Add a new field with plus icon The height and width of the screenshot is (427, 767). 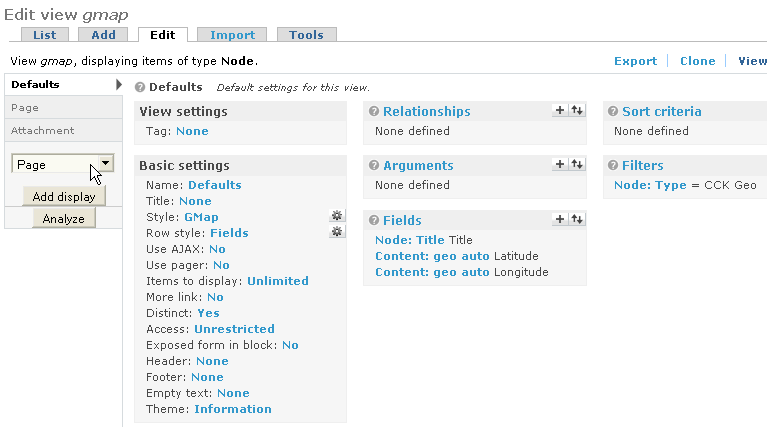[x=560, y=220]
